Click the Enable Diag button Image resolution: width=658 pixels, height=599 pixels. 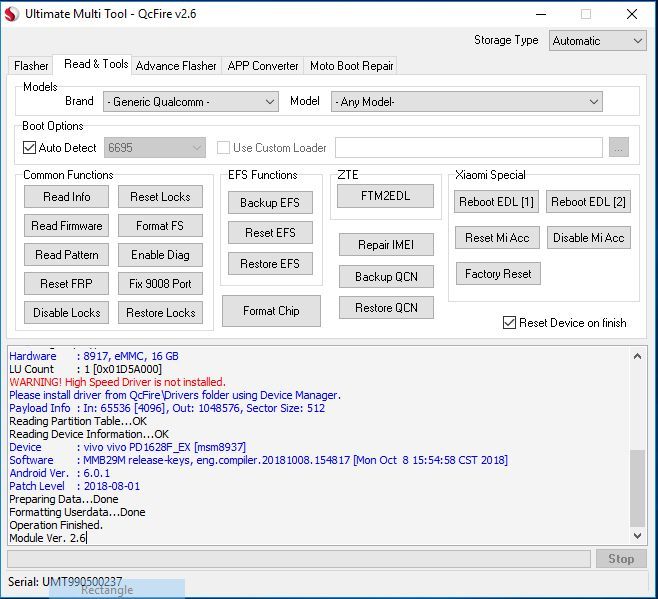(160, 255)
